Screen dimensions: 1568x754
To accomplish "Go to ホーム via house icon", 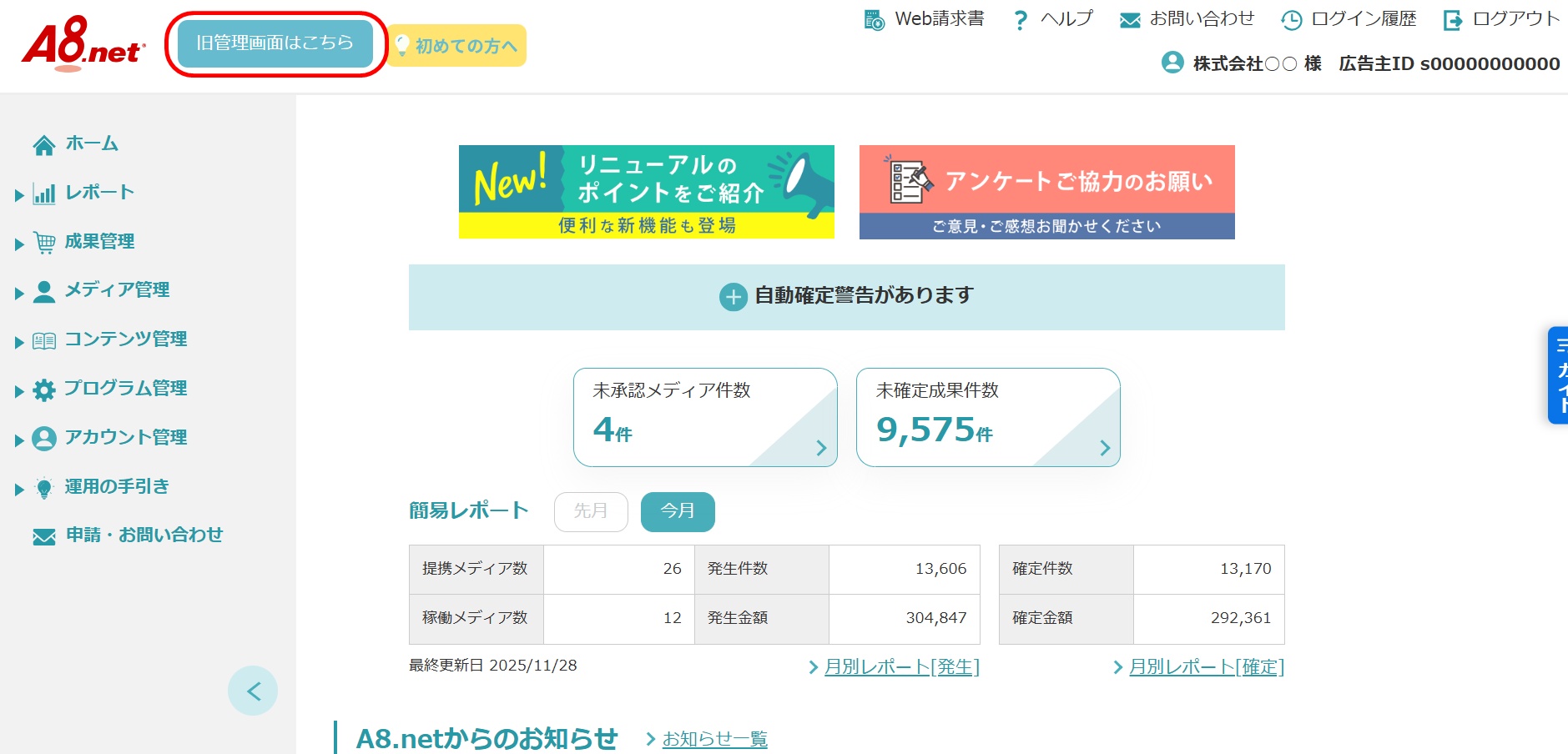I will click(x=44, y=145).
